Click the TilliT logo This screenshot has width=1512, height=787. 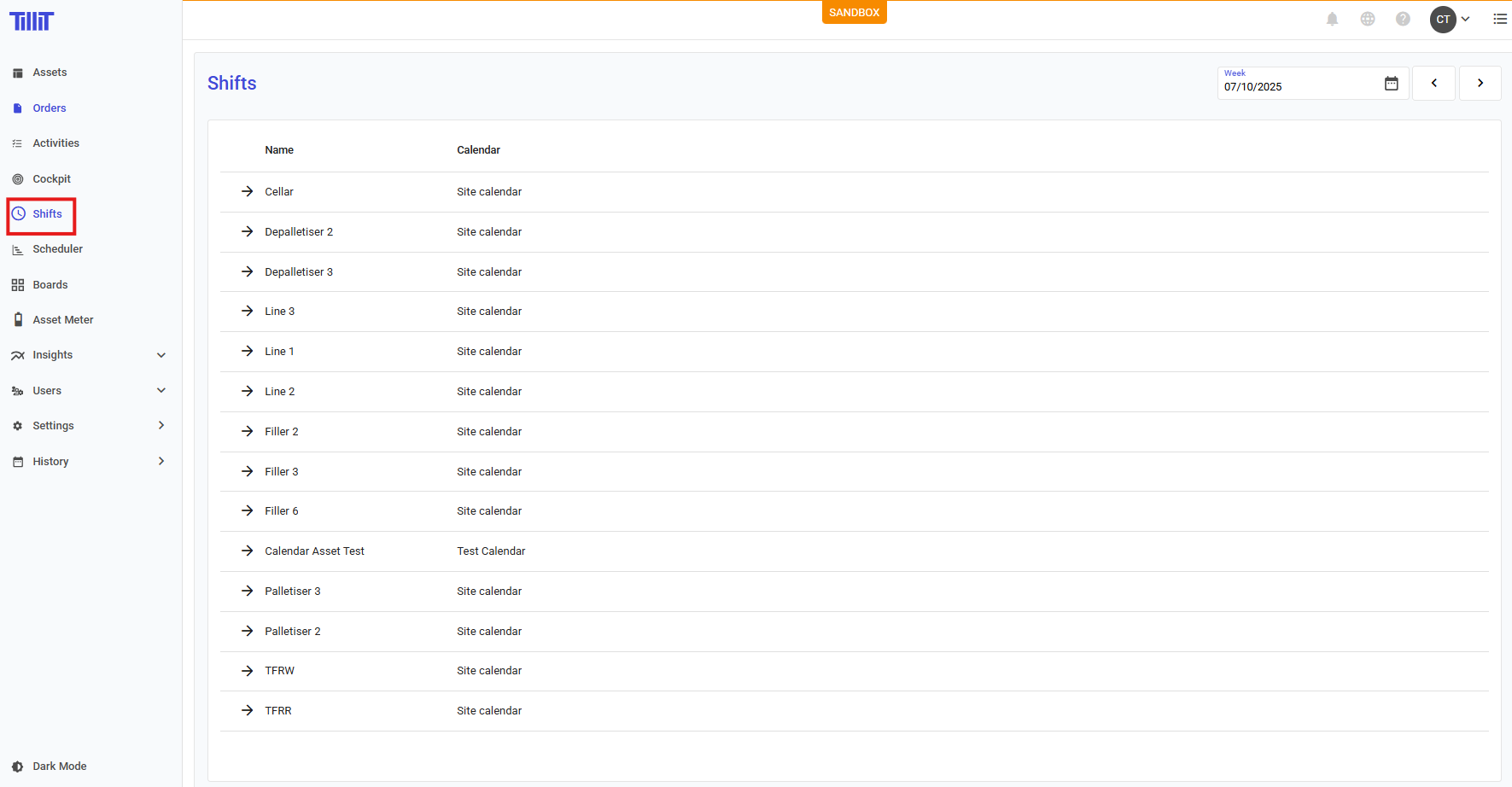point(32,21)
